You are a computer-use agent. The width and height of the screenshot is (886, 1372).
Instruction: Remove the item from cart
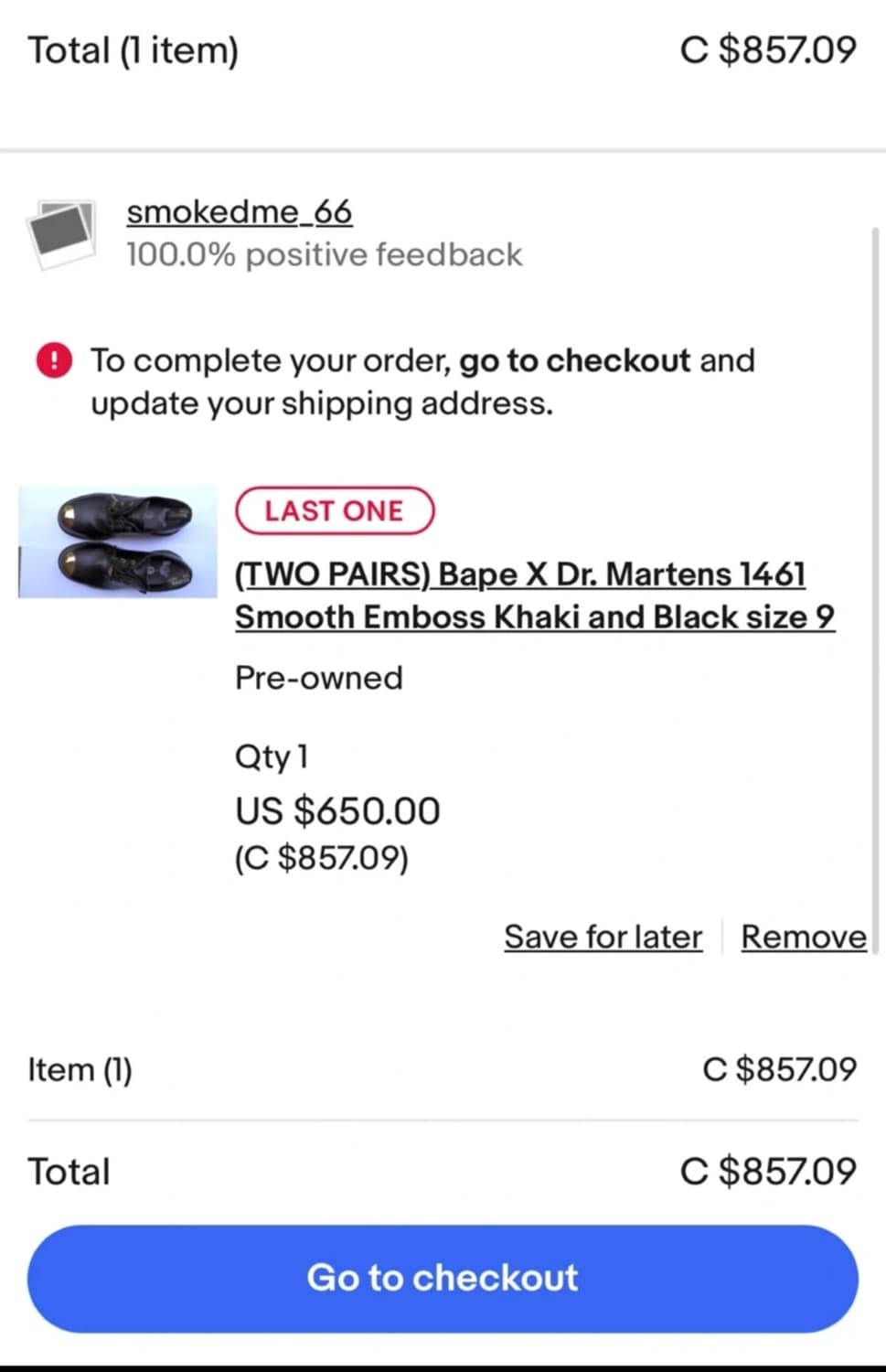click(x=803, y=937)
